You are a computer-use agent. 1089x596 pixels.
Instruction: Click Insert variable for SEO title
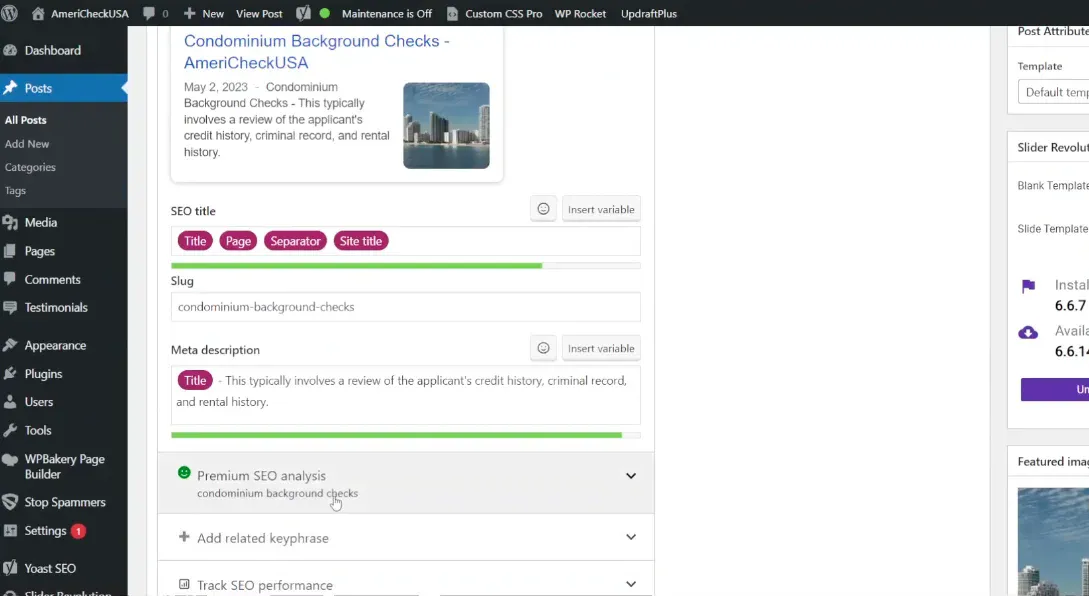pyautogui.click(x=601, y=209)
